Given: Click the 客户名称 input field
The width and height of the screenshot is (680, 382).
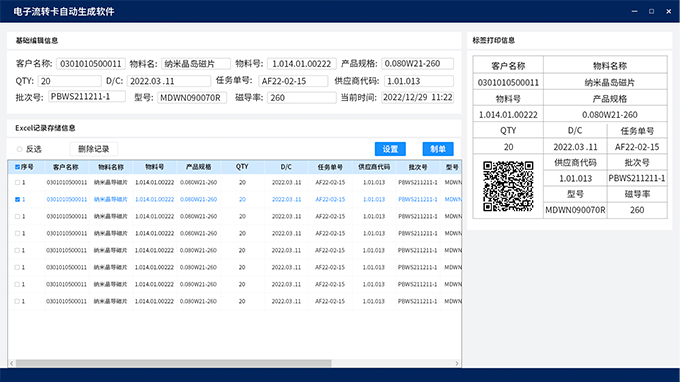Looking at the screenshot, I should (x=91, y=64).
